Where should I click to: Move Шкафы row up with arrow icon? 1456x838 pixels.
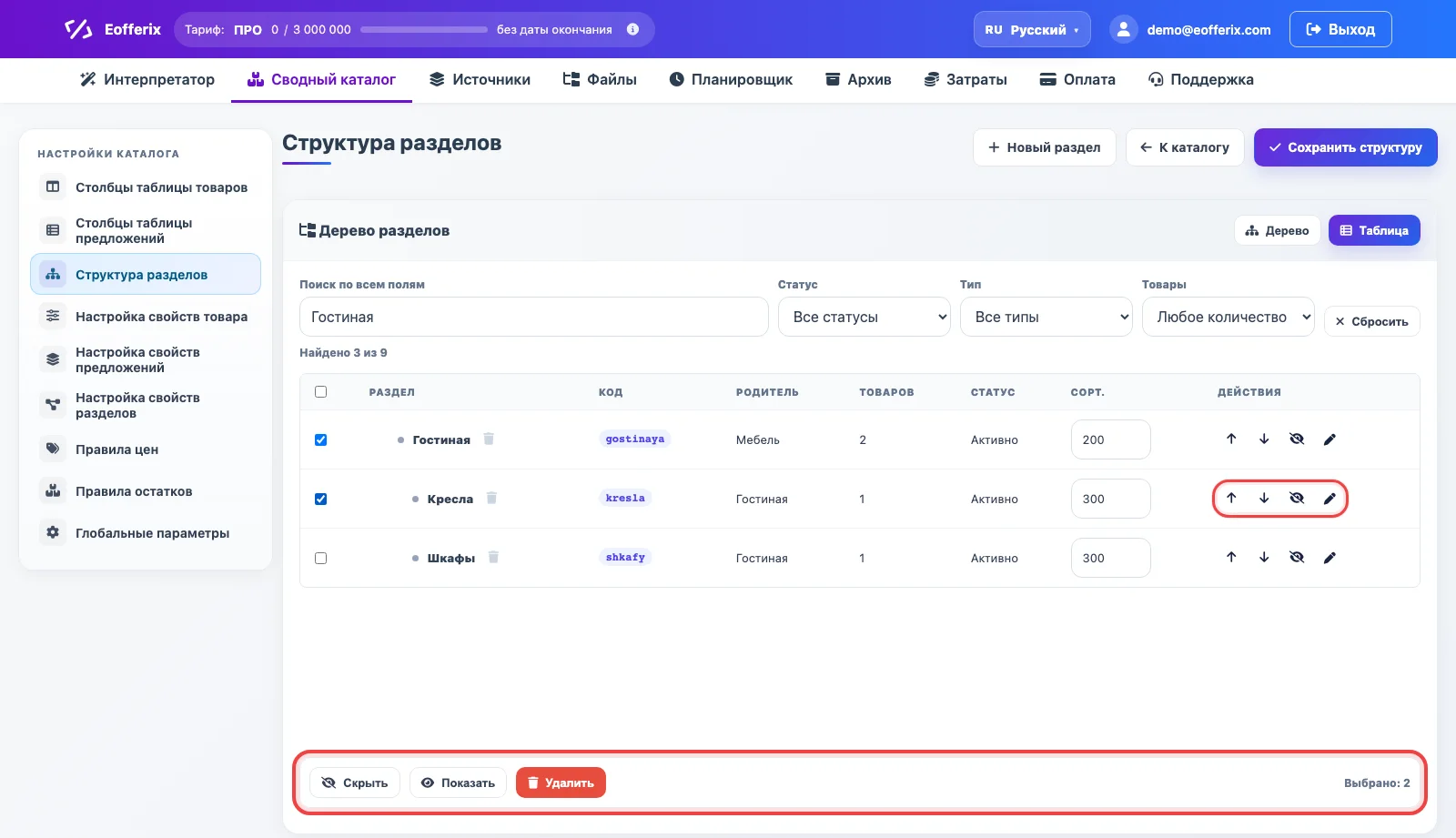coord(1231,558)
